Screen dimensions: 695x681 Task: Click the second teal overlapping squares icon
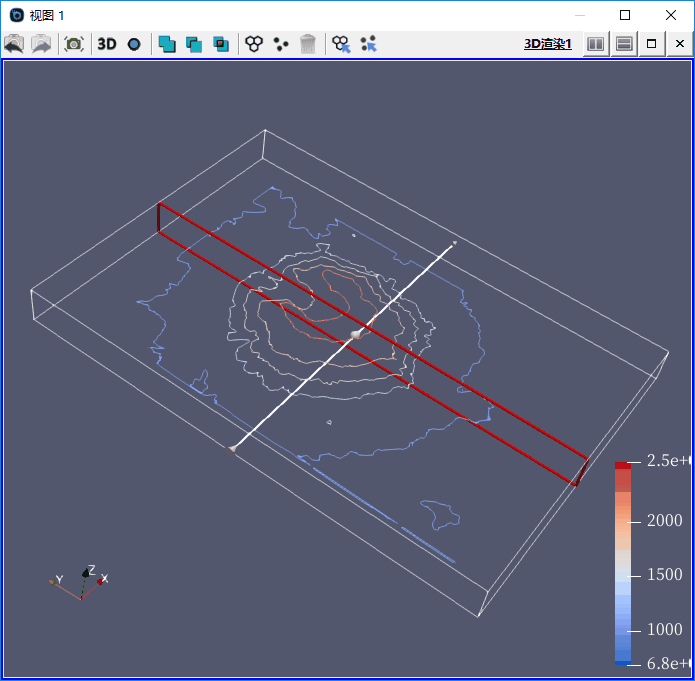[194, 44]
